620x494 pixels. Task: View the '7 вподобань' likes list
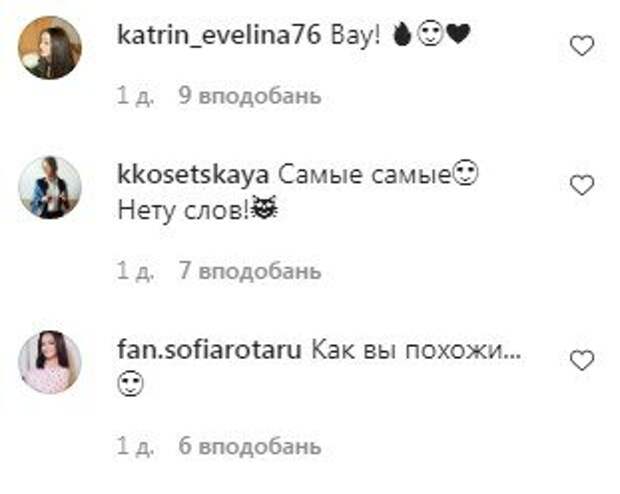click(x=250, y=271)
